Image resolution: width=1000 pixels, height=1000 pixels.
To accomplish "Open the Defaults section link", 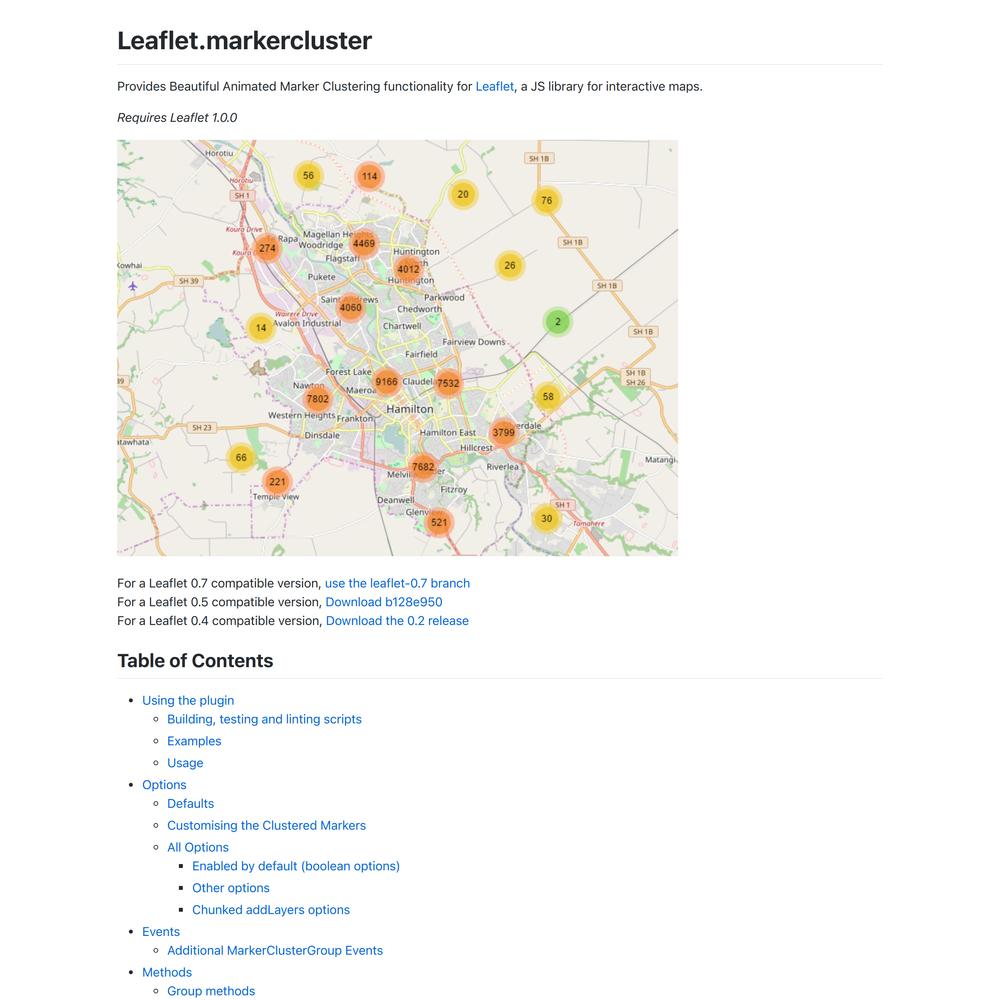I will tap(190, 804).
